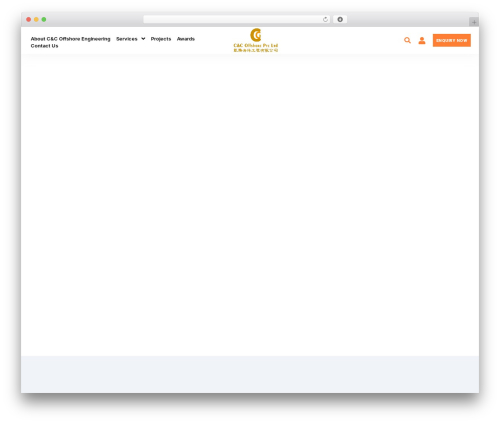The image size is (500, 423).
Task: Open the search magnifier icon
Action: 407,40
